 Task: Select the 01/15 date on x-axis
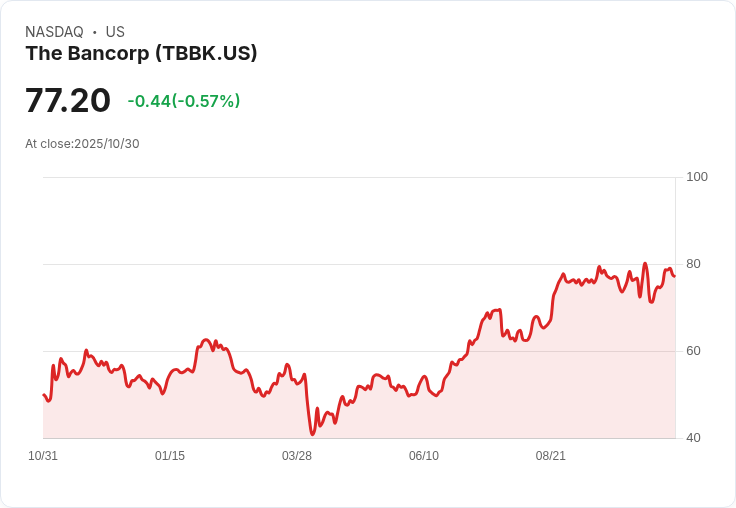(170, 456)
